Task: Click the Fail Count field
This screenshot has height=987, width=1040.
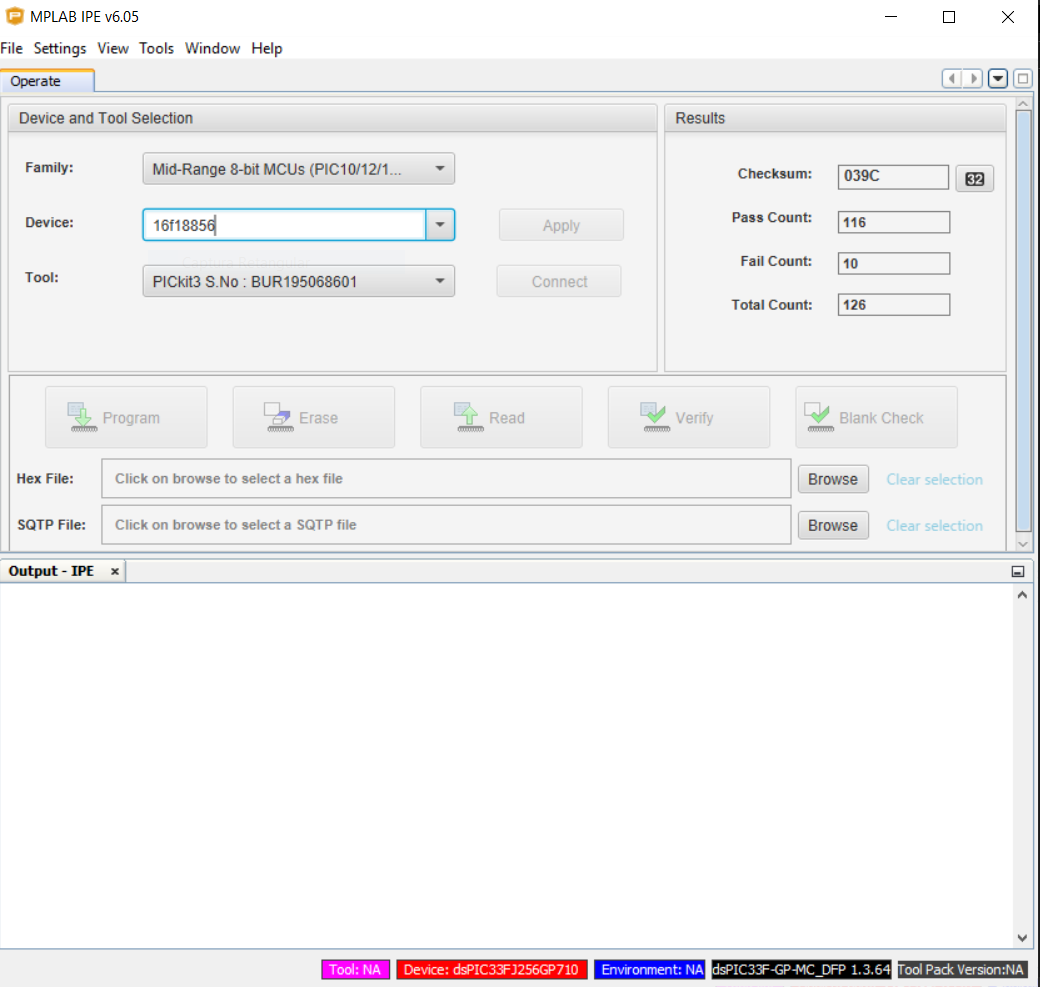Action: 893,263
